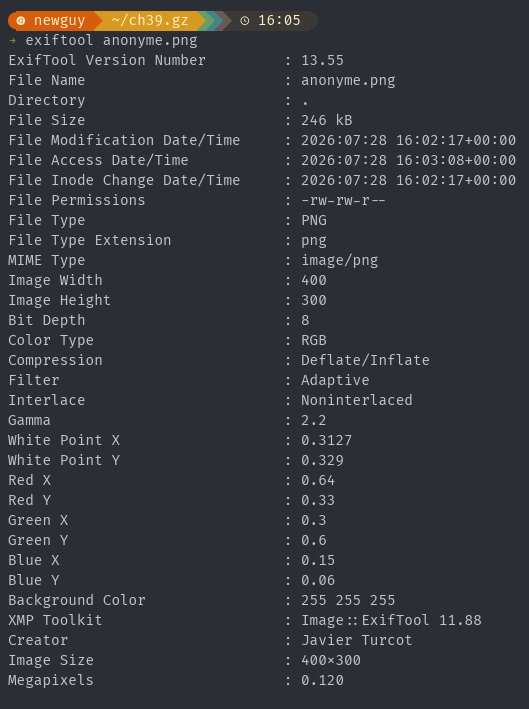Click the ExifTool version value 13.55

(x=322, y=61)
